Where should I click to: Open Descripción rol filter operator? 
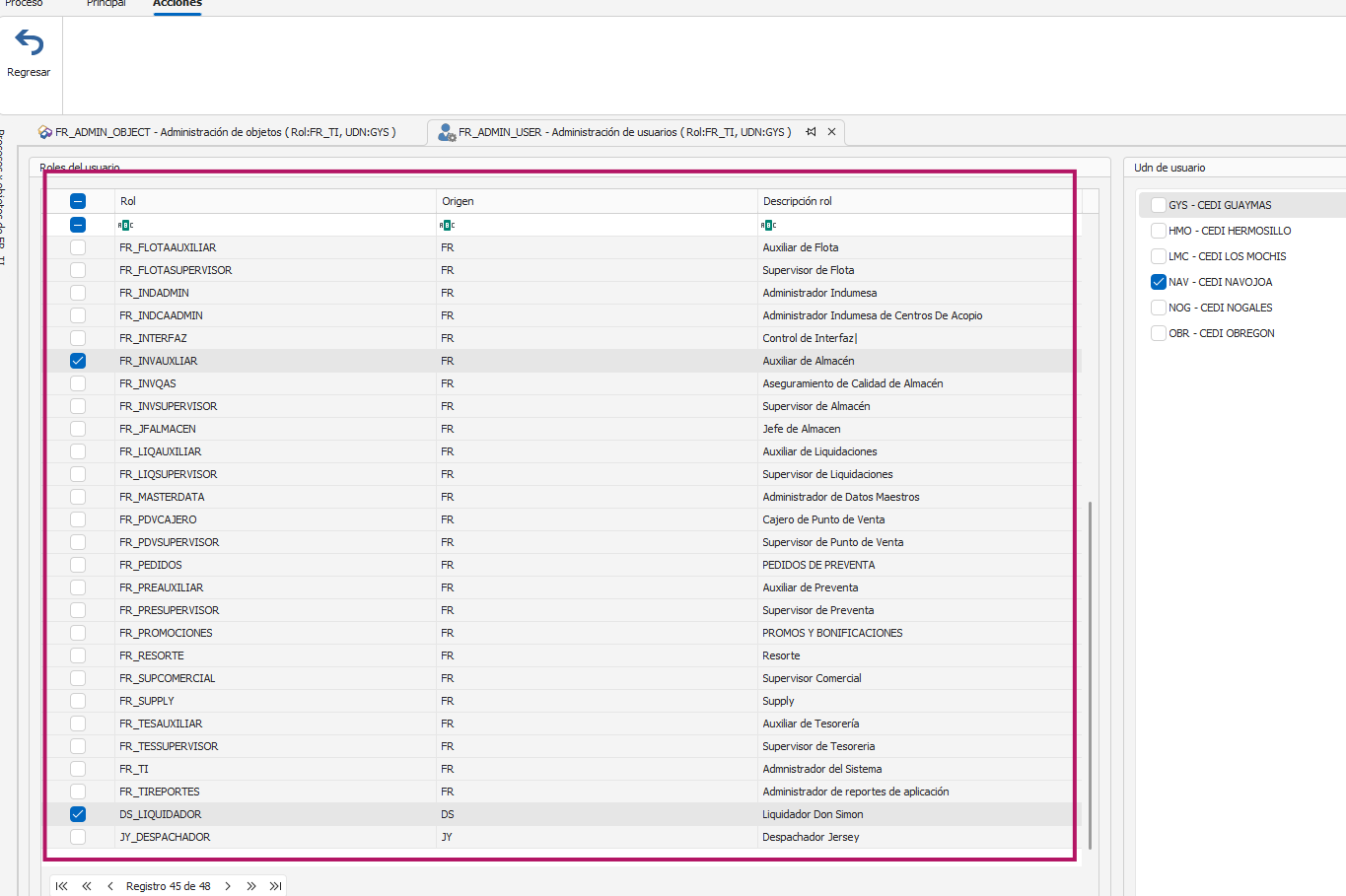768,226
